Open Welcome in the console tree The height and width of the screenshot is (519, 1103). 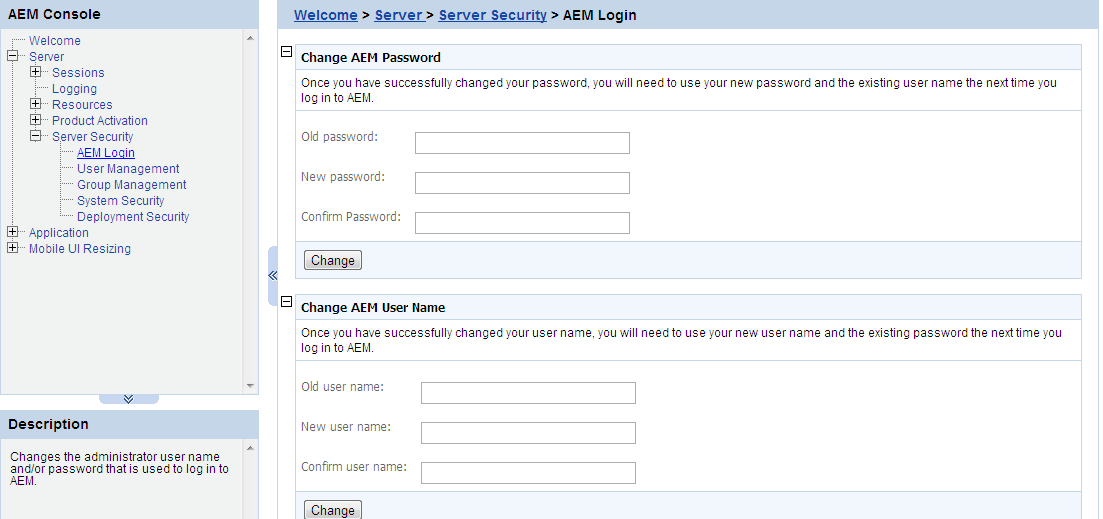pos(55,41)
